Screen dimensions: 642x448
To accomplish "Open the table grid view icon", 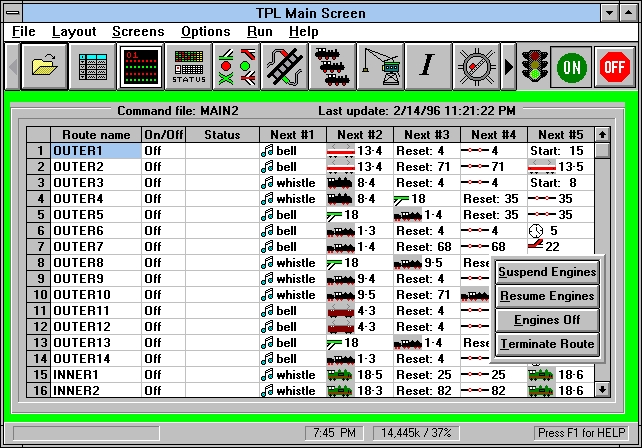I will tap(94, 67).
